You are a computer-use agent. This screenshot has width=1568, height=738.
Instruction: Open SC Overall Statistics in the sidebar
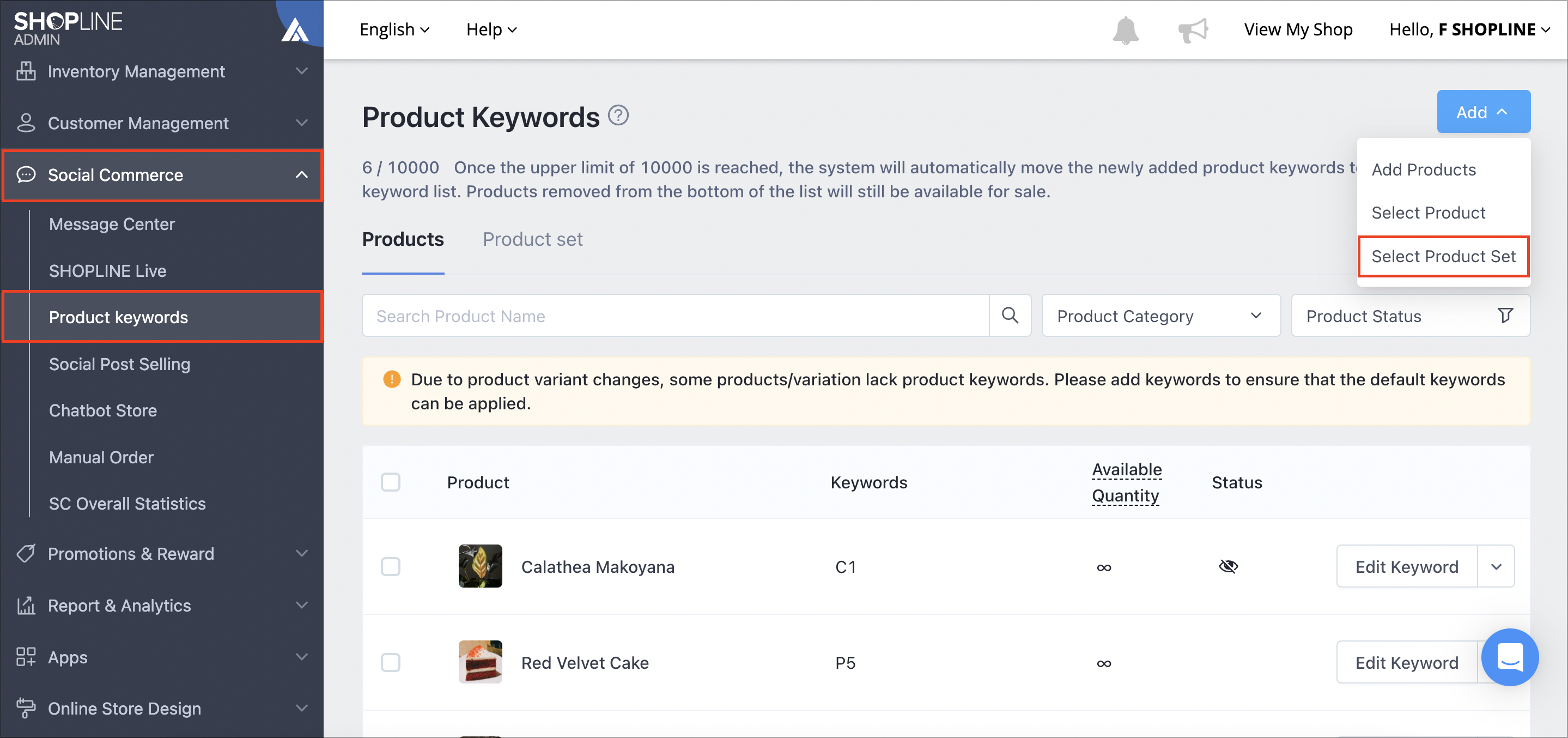pos(127,504)
